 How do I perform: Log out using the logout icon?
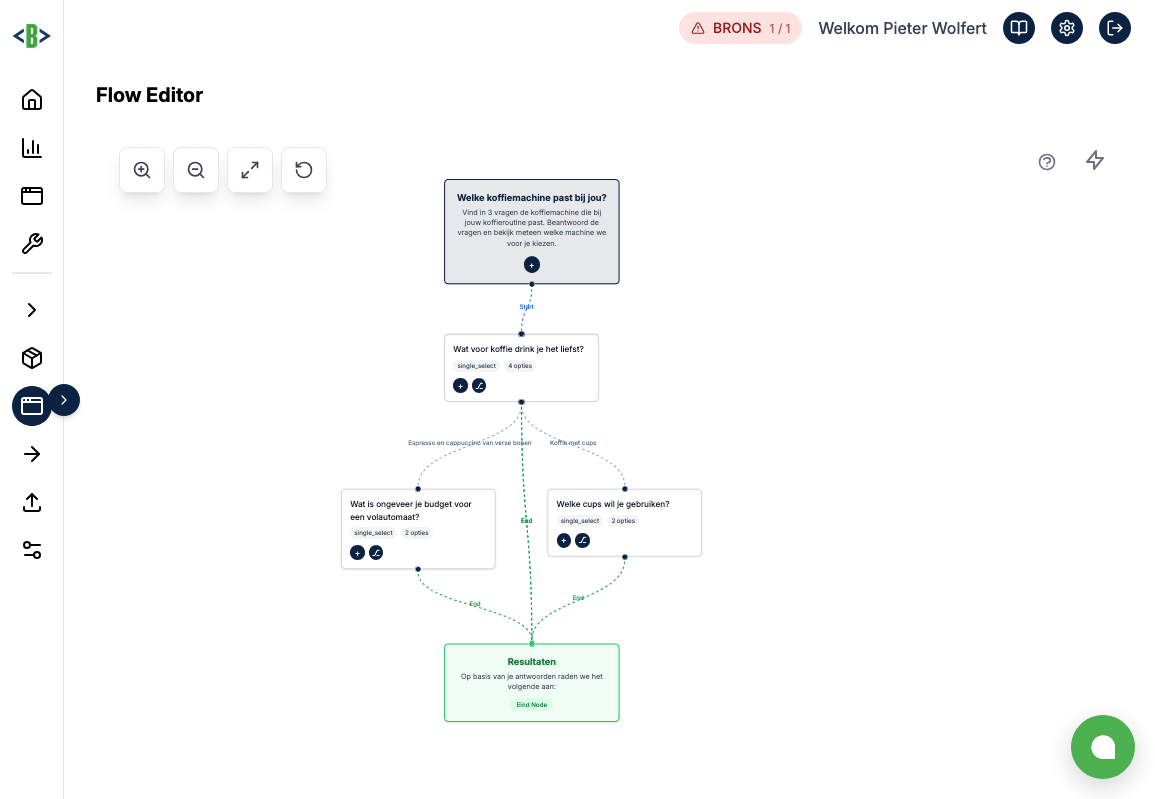[1115, 28]
